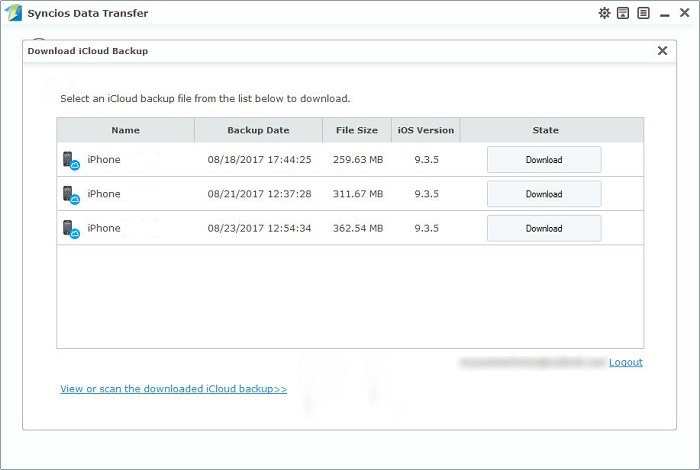
Task: Select the date 08/23/2017 12:54:34
Action: pos(259,228)
